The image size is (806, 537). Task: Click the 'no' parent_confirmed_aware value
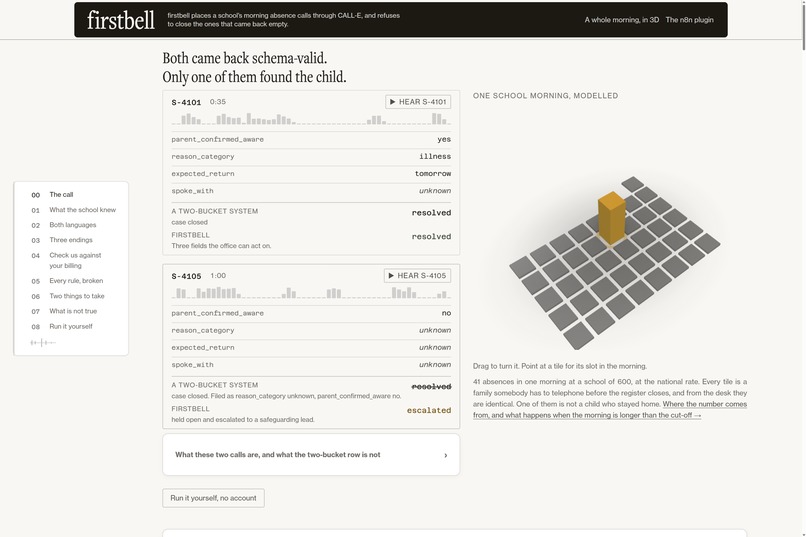click(x=446, y=313)
